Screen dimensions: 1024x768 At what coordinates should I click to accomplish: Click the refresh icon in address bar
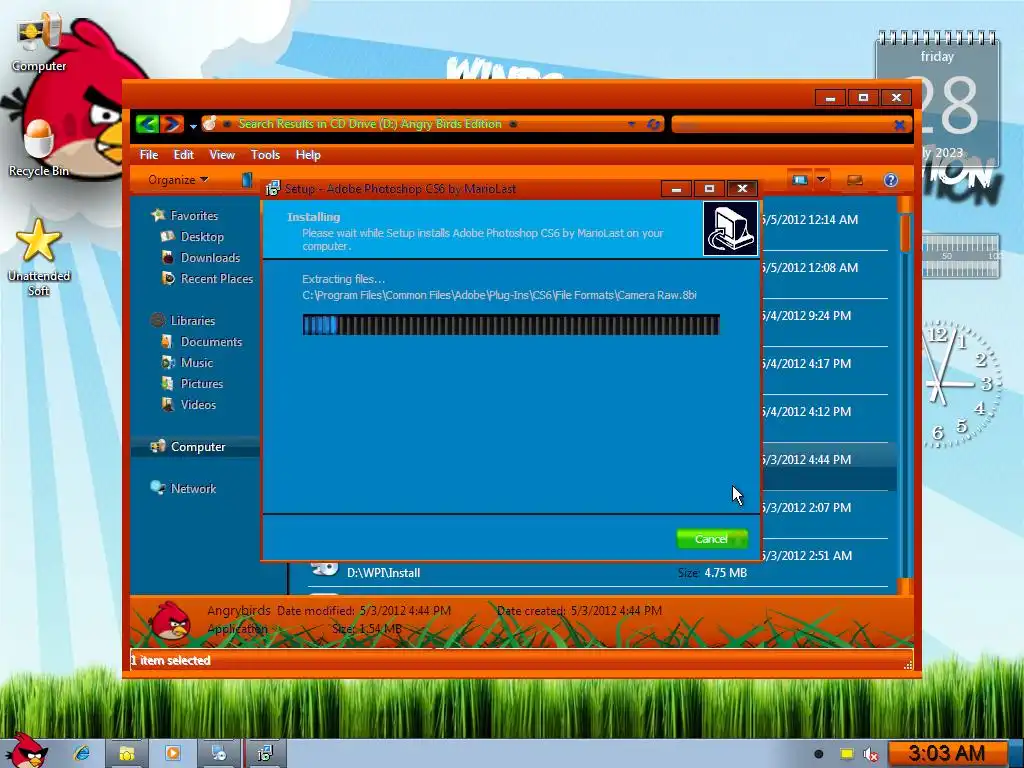(x=654, y=124)
